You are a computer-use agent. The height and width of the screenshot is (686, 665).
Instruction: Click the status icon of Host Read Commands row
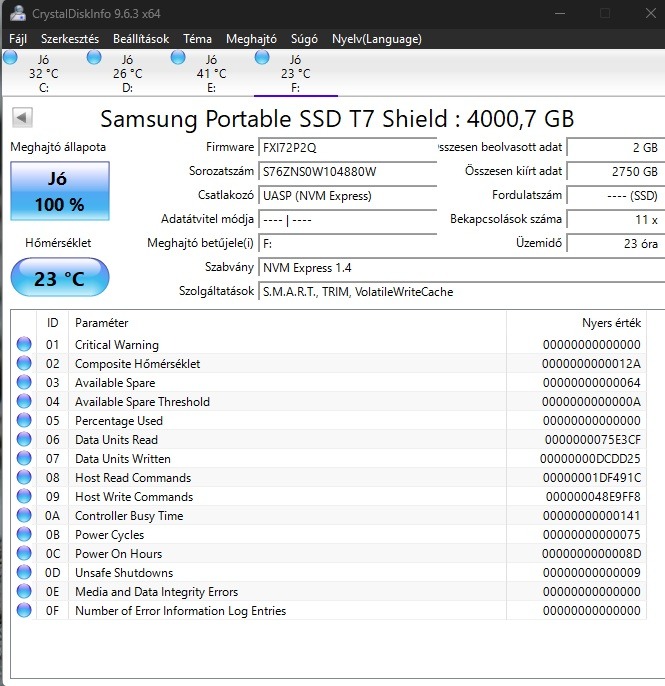tap(24, 477)
